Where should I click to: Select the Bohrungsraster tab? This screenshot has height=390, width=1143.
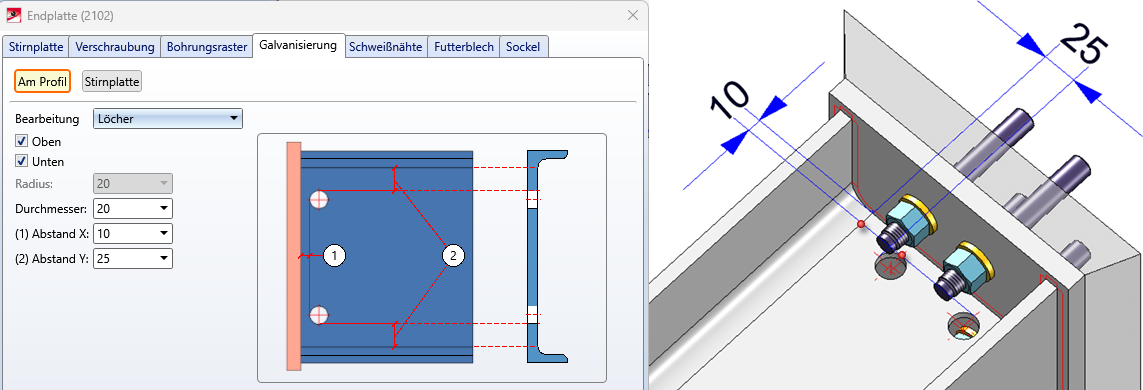[206, 47]
